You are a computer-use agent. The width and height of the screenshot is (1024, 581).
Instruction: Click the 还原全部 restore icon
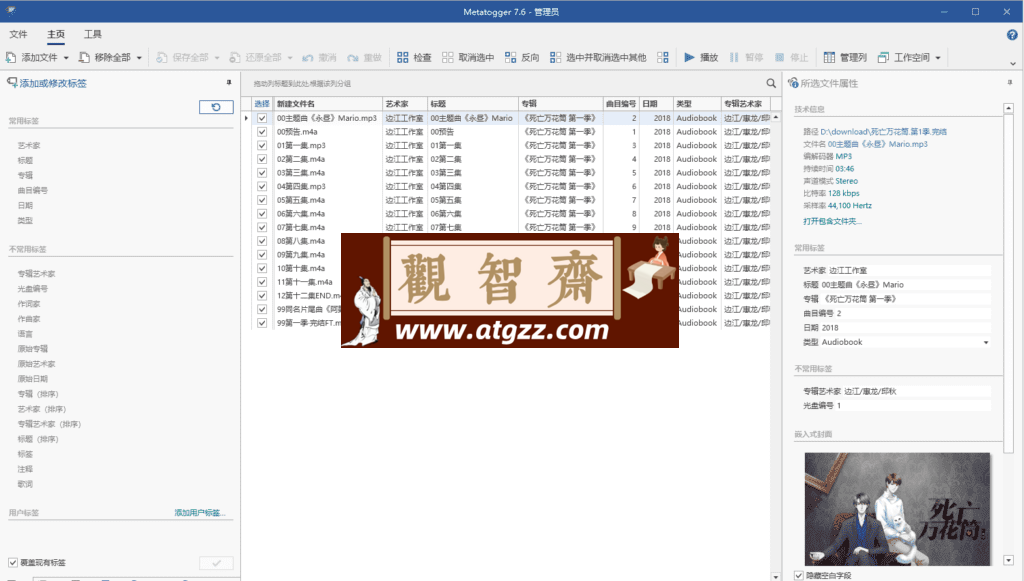coord(234,57)
